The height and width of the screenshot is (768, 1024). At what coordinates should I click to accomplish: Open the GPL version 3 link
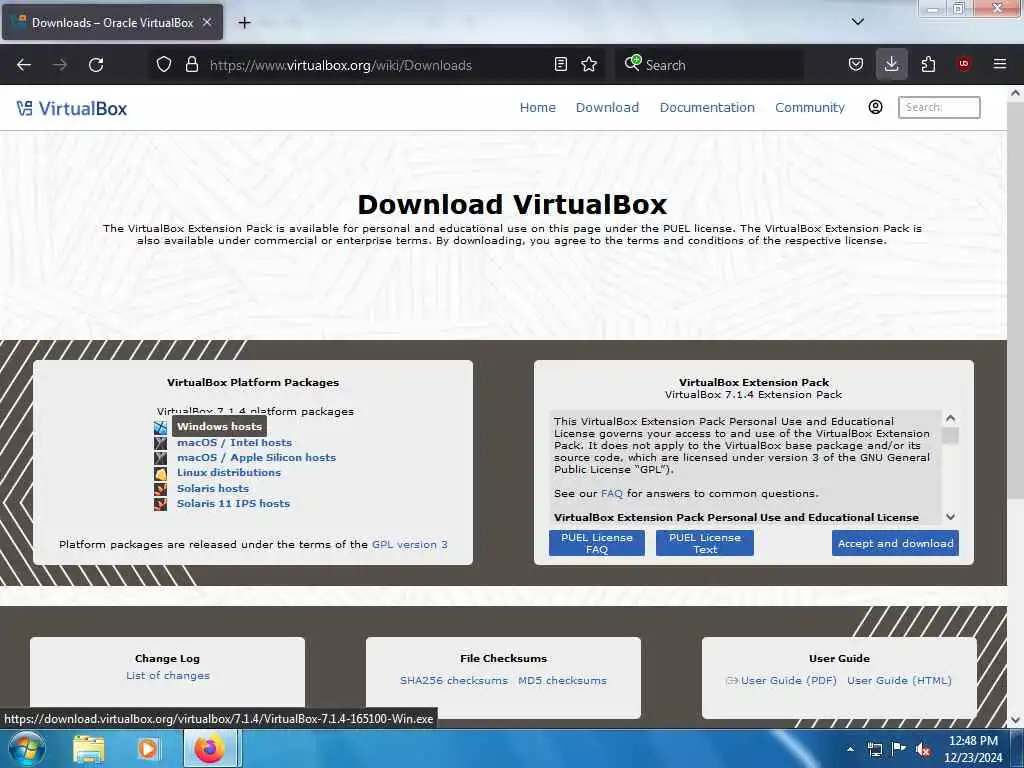pos(409,544)
